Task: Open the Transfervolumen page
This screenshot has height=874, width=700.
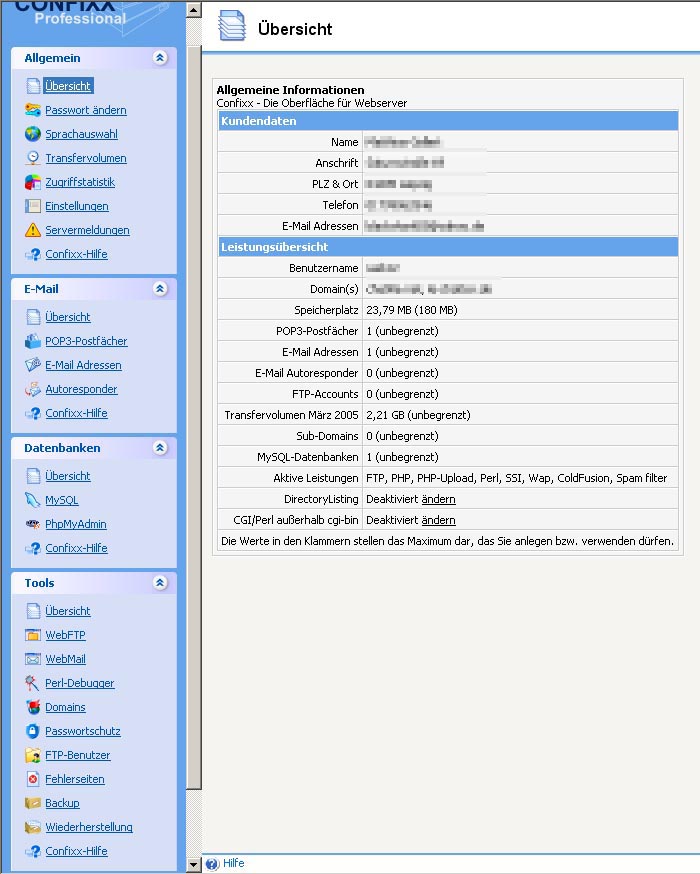Action: (x=86, y=158)
